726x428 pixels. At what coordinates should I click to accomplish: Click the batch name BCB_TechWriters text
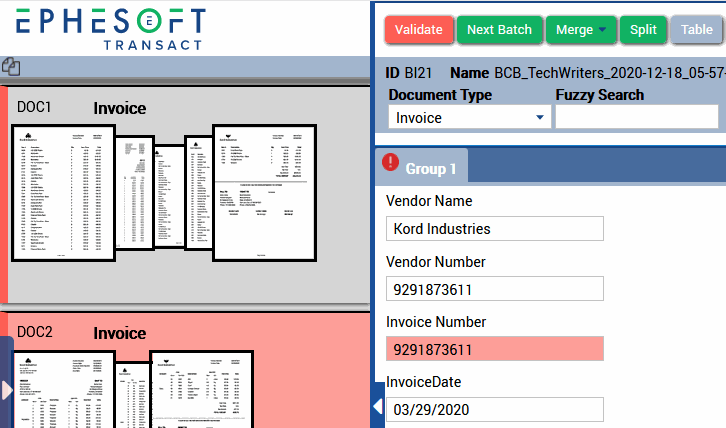(x=610, y=73)
